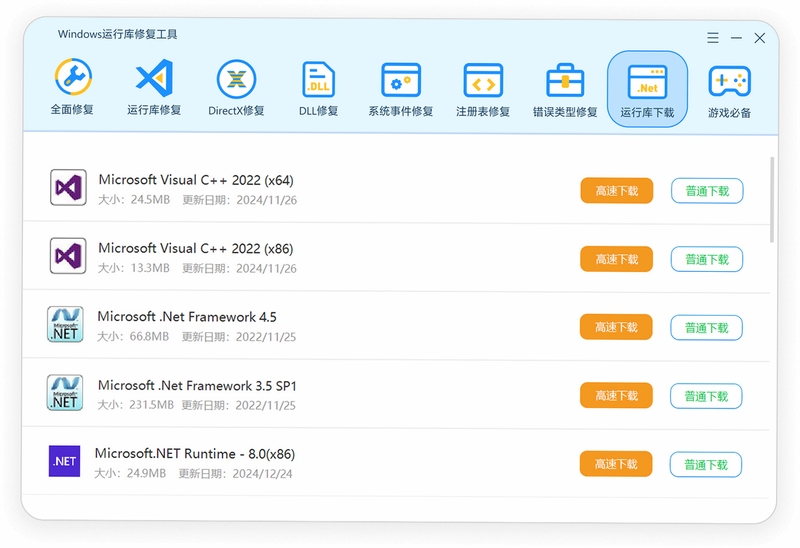This screenshot has width=800, height=548.
Task: Select the 注册表修复 registry repair icon
Action: coord(483,90)
